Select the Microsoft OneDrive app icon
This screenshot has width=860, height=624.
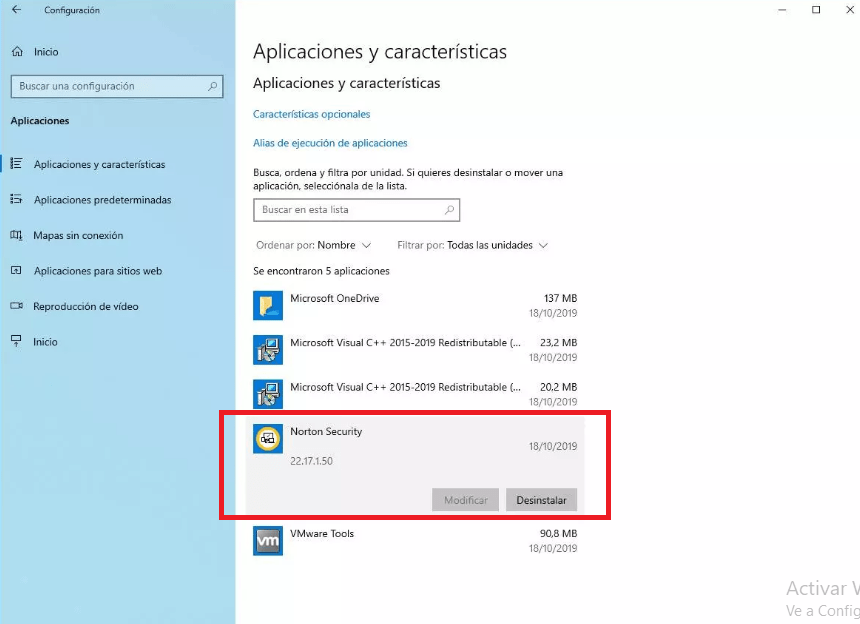click(x=268, y=305)
